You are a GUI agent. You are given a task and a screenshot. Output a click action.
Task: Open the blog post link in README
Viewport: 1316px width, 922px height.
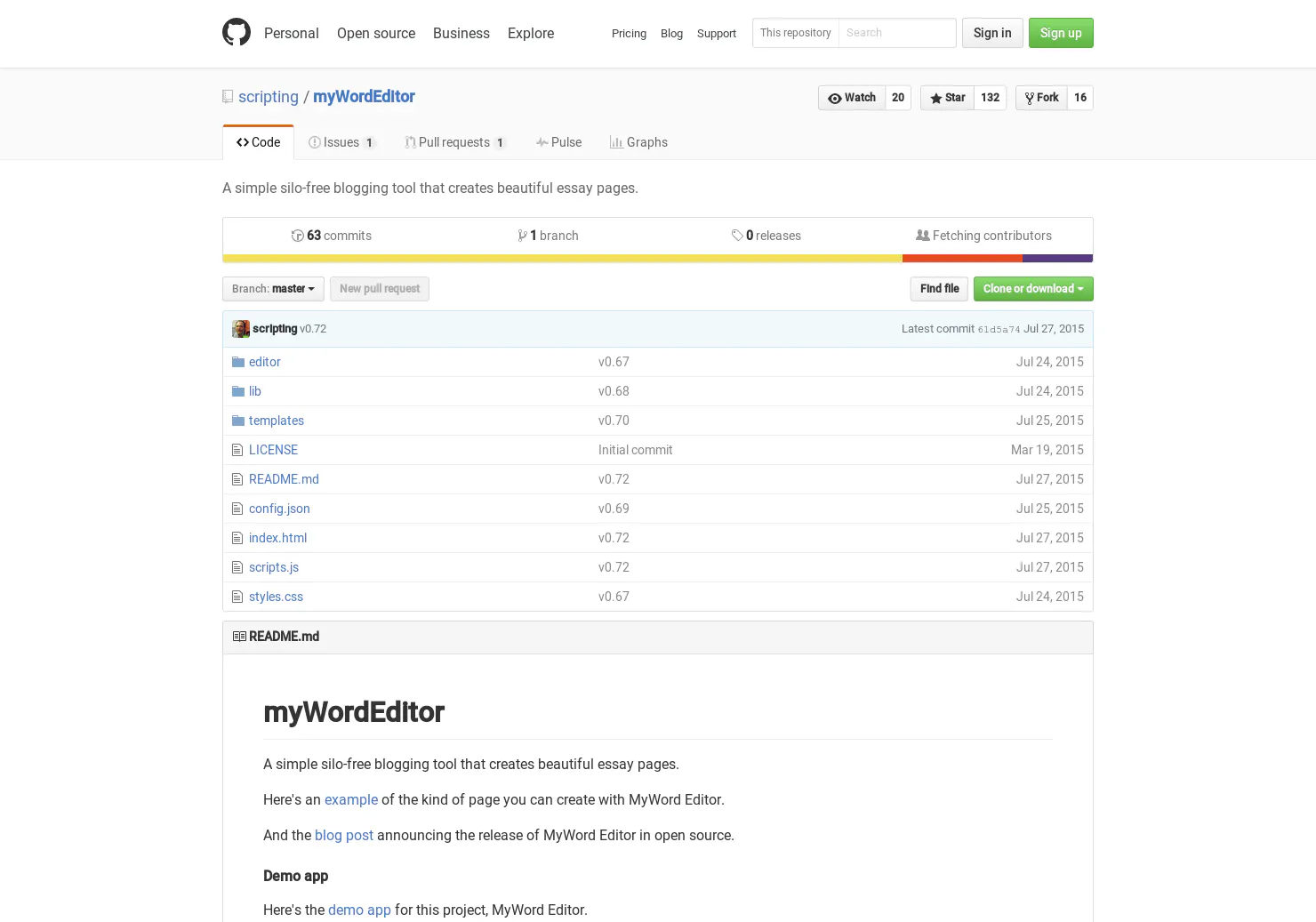click(x=344, y=836)
